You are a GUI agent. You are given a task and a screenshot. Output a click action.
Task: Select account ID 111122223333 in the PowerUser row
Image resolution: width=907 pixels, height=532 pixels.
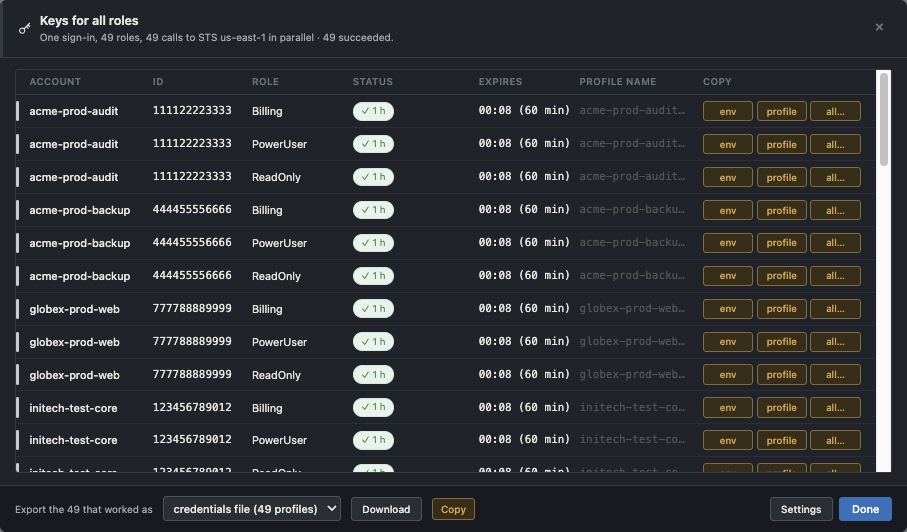click(192, 143)
